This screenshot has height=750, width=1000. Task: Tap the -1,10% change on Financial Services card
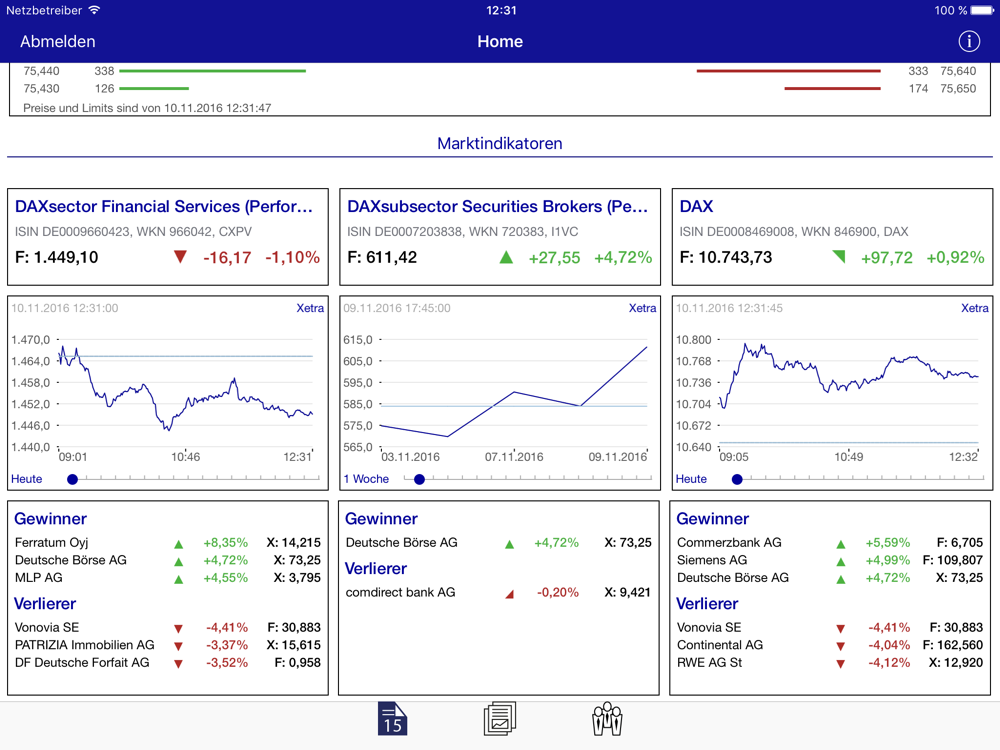point(292,258)
